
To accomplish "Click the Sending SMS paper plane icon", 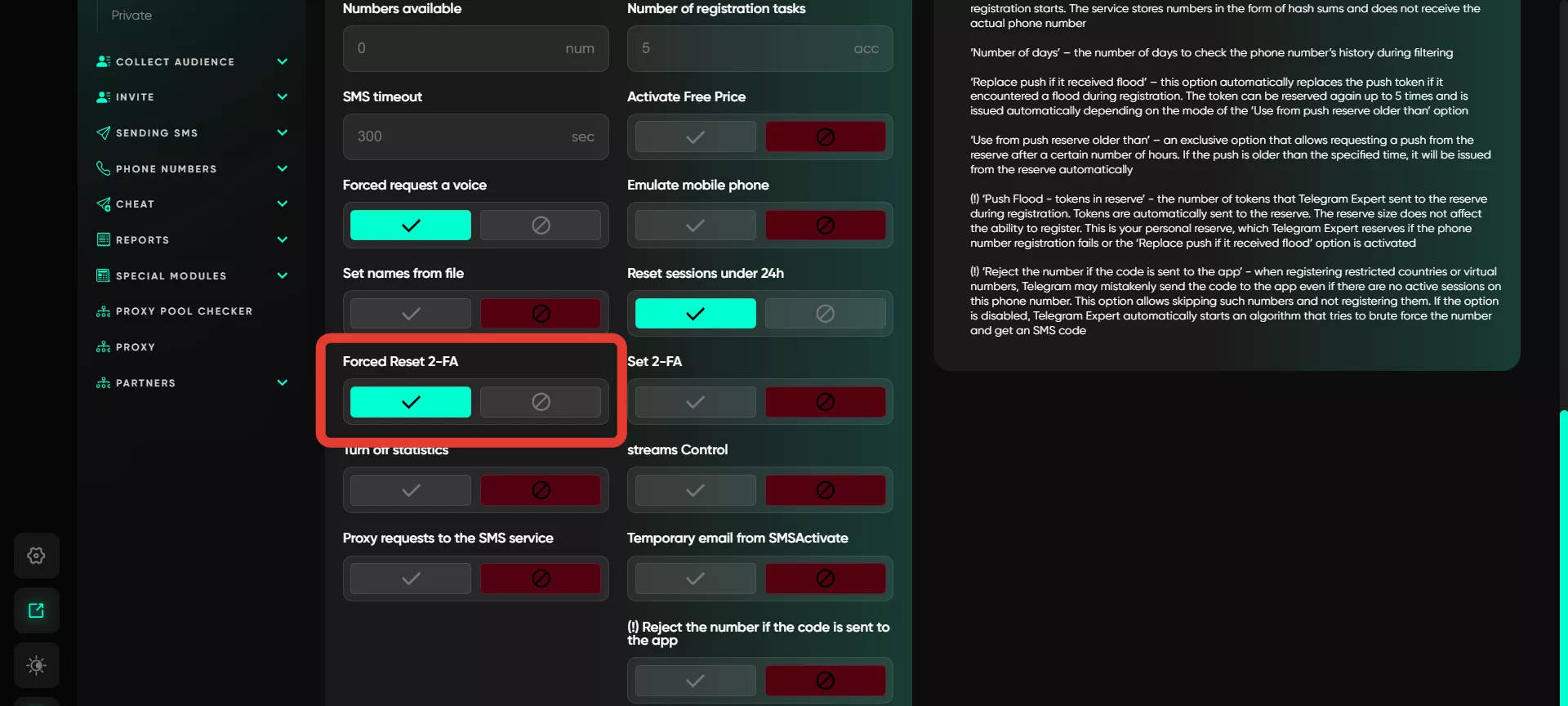I will [103, 132].
